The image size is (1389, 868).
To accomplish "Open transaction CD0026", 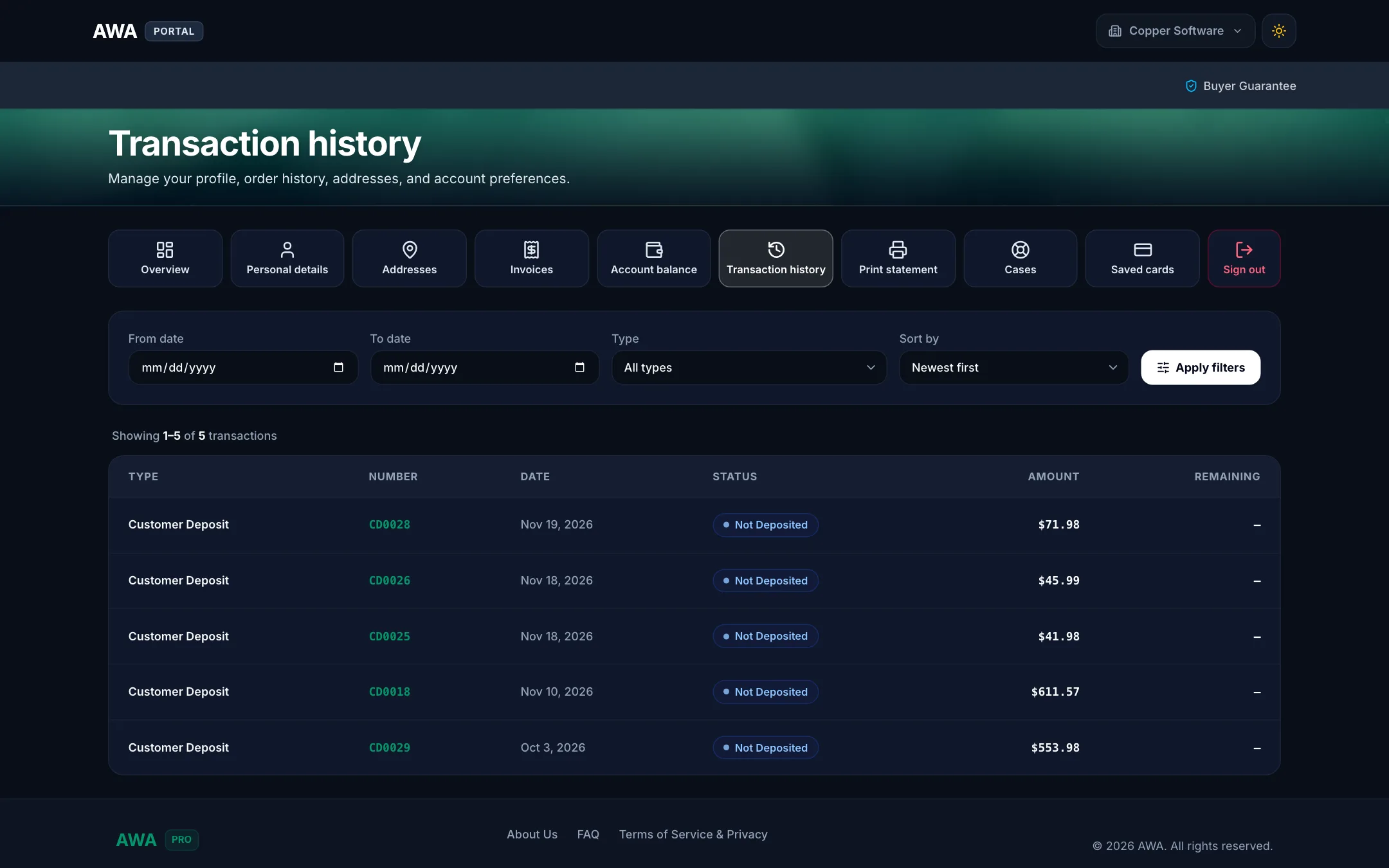I will 390,581.
